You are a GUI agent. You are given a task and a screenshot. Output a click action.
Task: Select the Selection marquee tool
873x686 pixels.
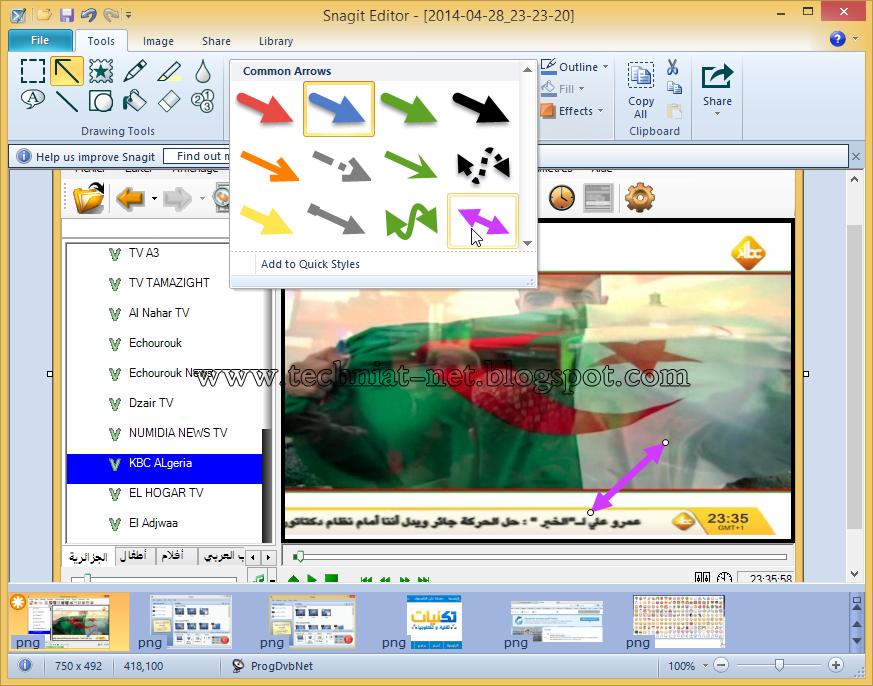(33, 71)
